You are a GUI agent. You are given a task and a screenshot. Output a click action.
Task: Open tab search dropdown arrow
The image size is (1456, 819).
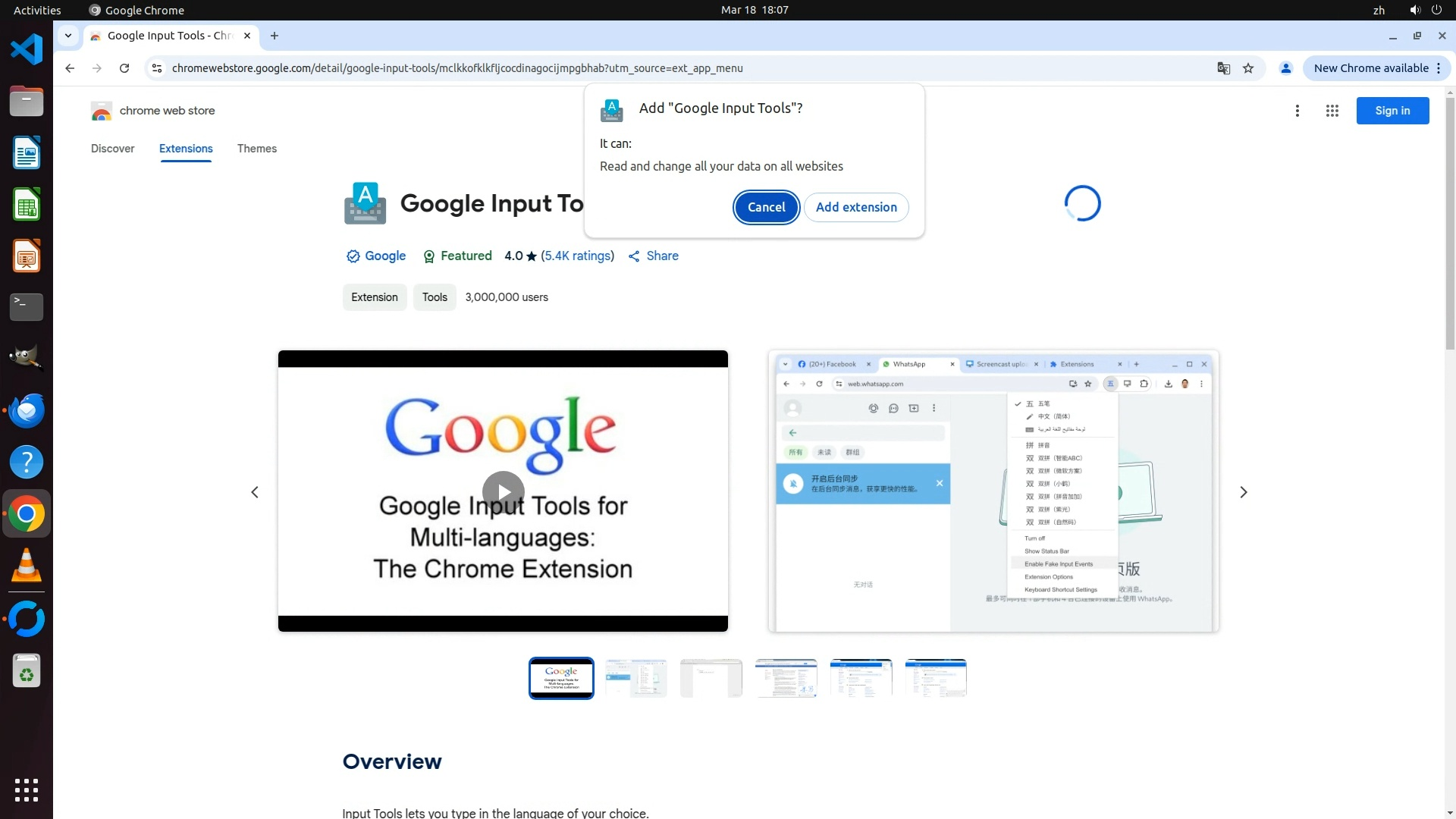[68, 36]
